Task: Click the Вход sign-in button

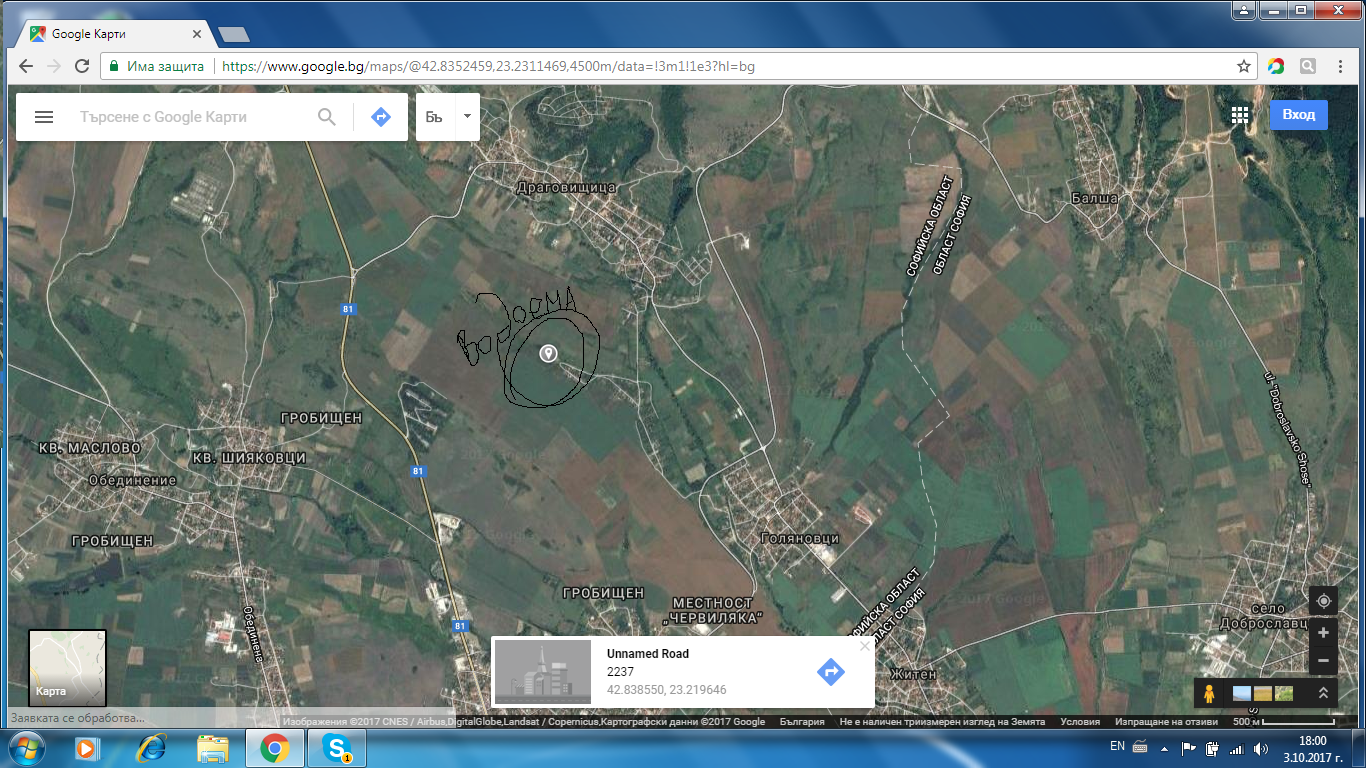Action: [x=1298, y=115]
